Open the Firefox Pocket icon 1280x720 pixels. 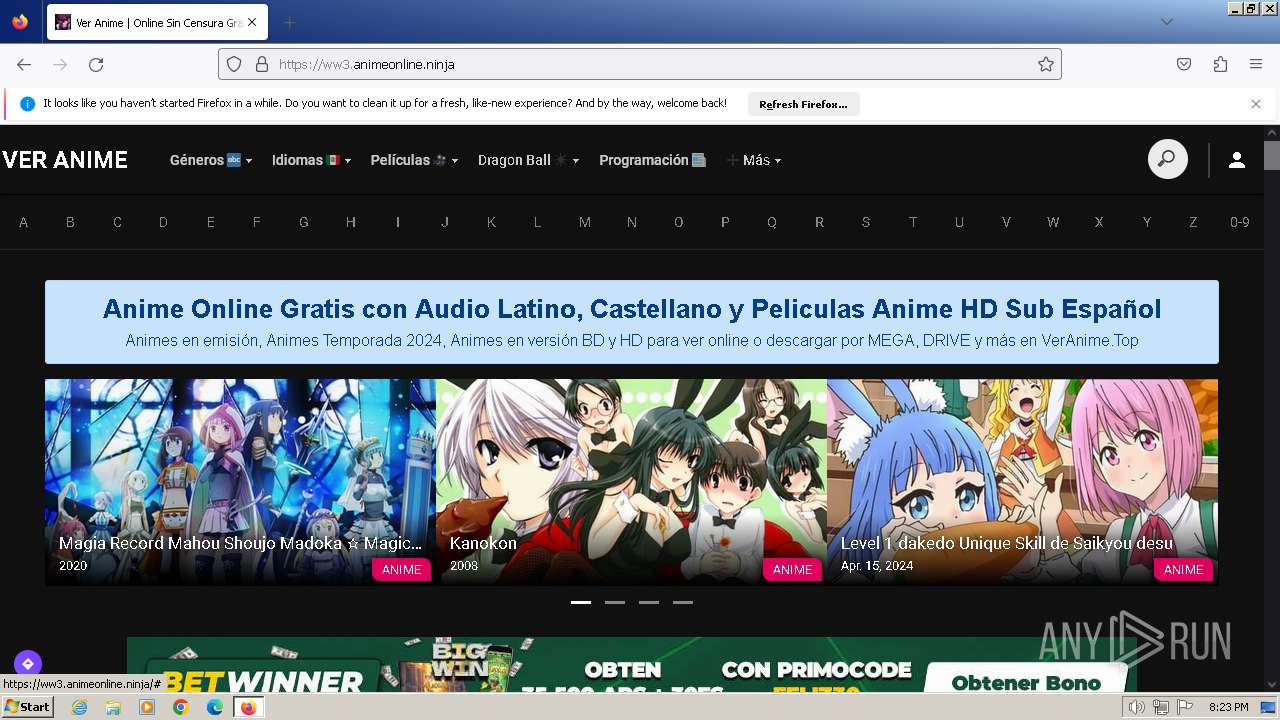1184,64
